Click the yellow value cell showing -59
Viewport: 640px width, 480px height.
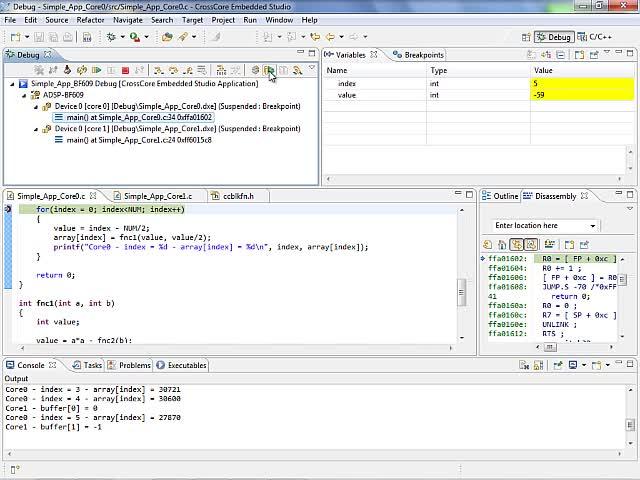click(x=582, y=95)
